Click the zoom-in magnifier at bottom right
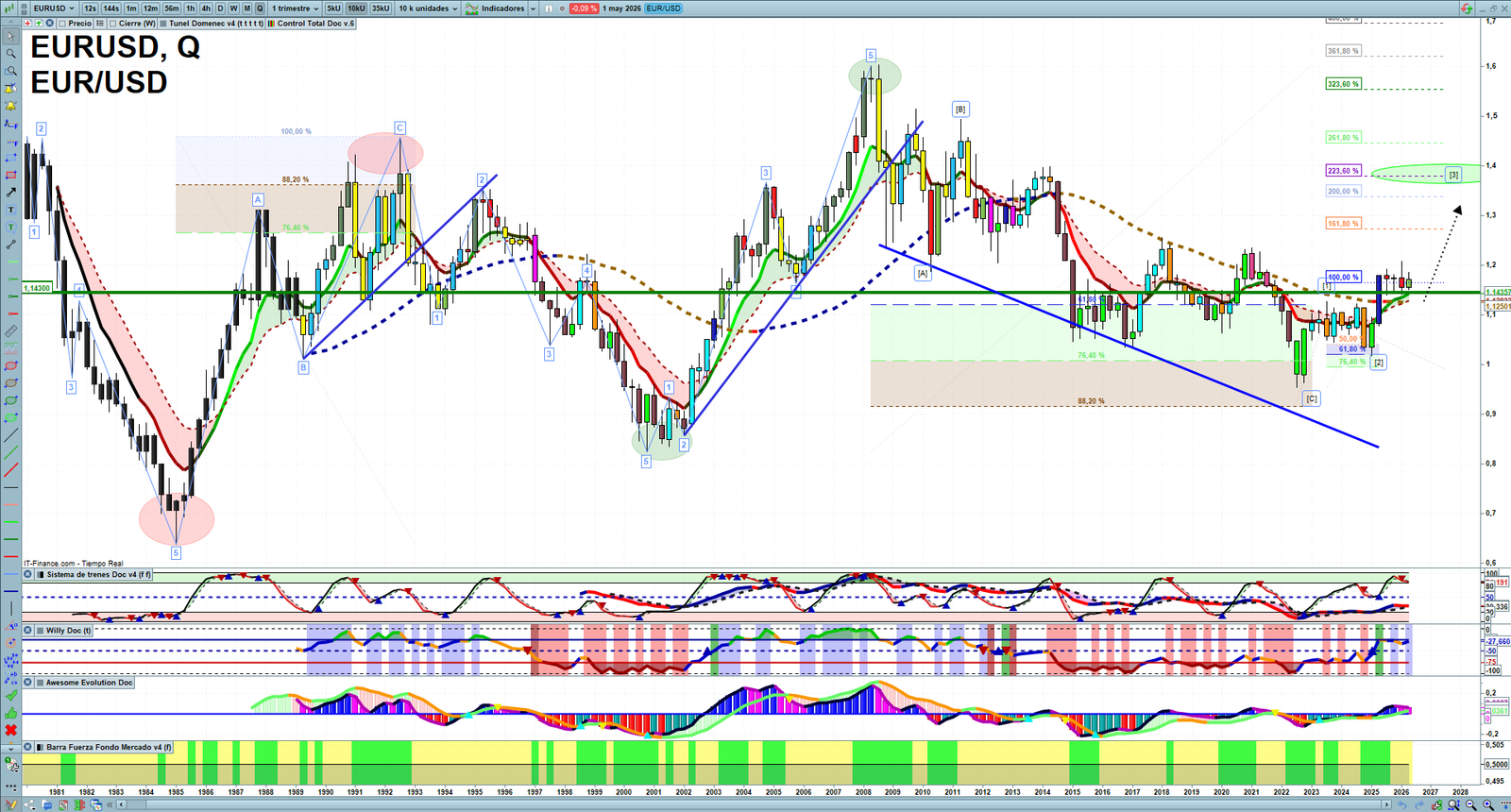The width and height of the screenshot is (1511, 812). [x=1488, y=804]
